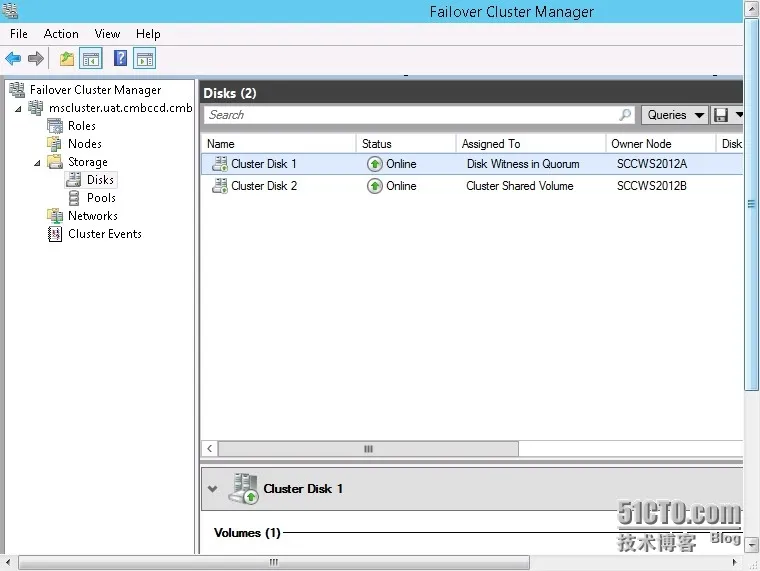Click the Online status icon for Cluster Disk 2
Screen dimensions: 760x571
pyautogui.click(x=374, y=186)
